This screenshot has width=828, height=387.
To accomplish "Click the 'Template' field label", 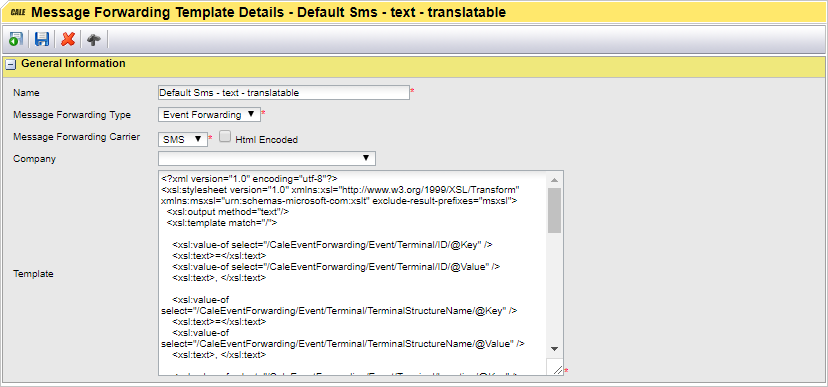I will click(33, 273).
